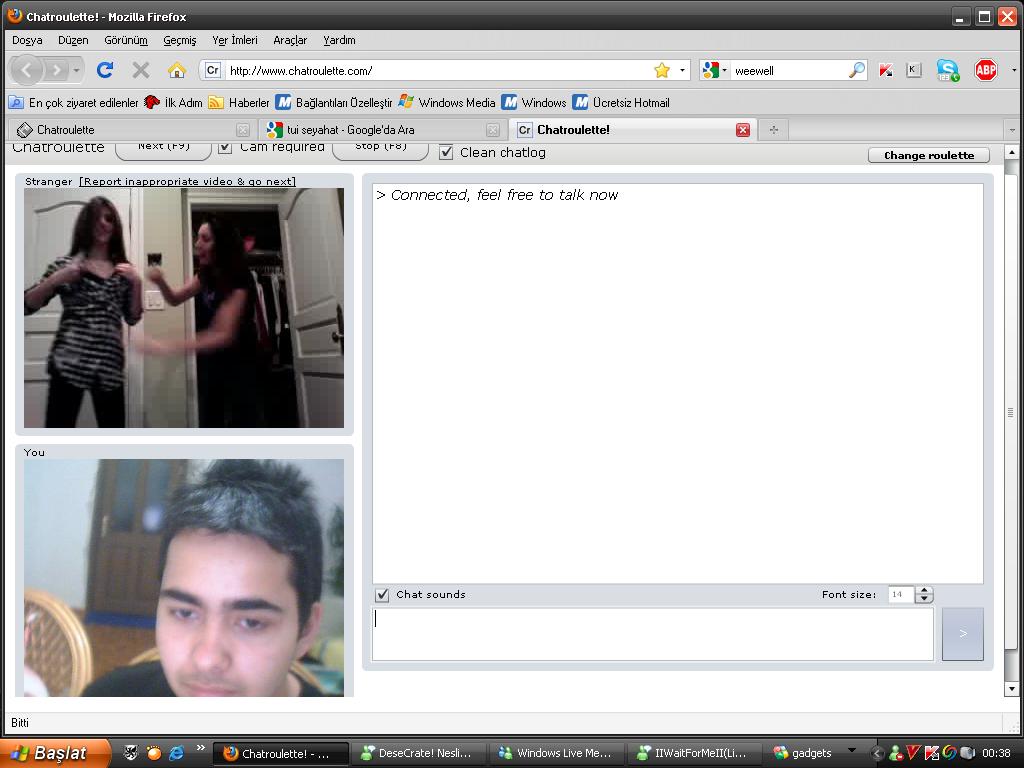Click the send message arrow button

[963, 633]
